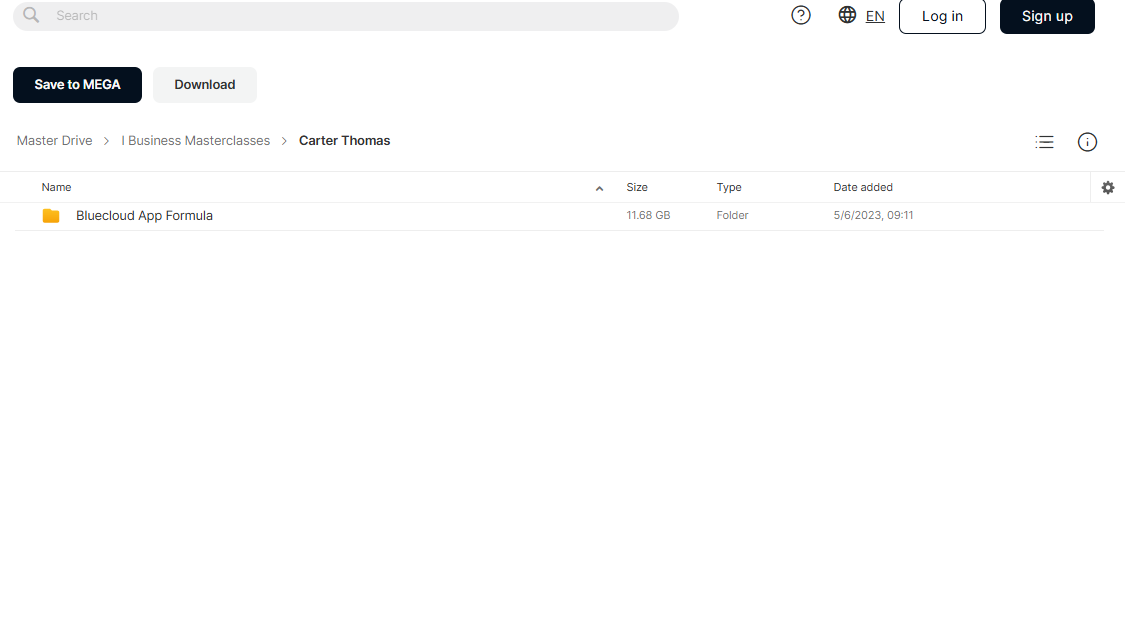Sort by the Type column
This screenshot has height=622, width=1125.
[x=729, y=187]
